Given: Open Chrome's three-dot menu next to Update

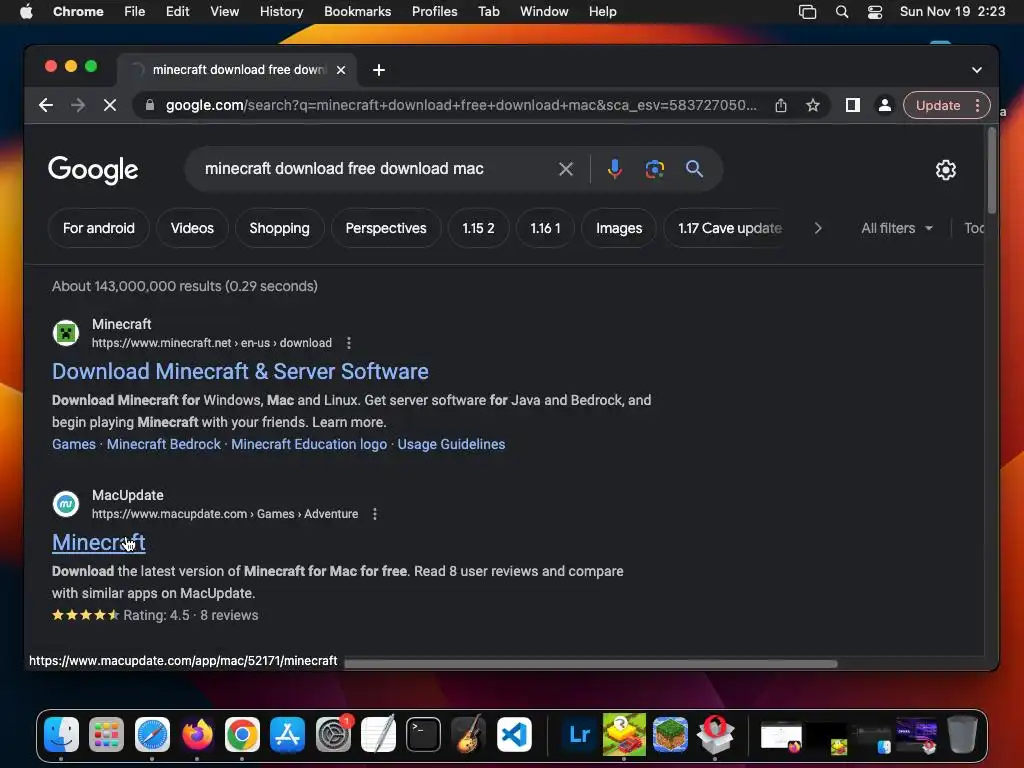Looking at the screenshot, I should [977, 105].
